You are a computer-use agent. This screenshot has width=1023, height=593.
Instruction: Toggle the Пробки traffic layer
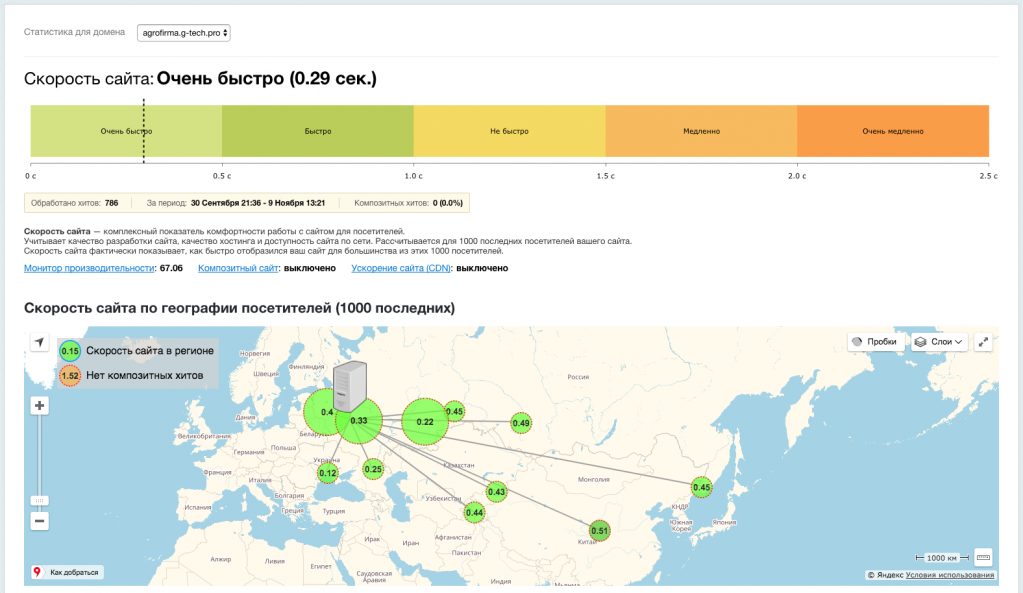coord(874,342)
